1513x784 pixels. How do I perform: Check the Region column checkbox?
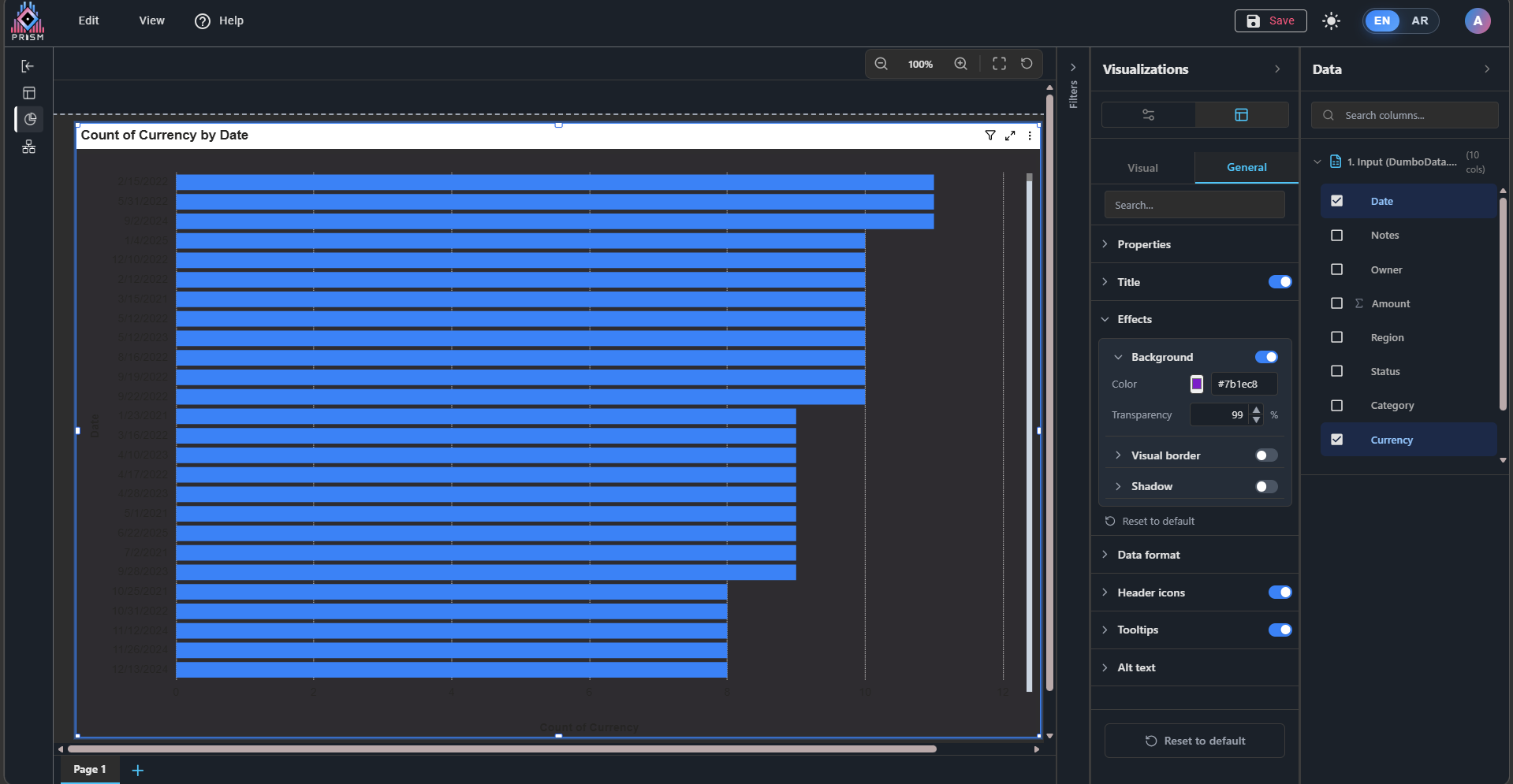click(x=1336, y=337)
